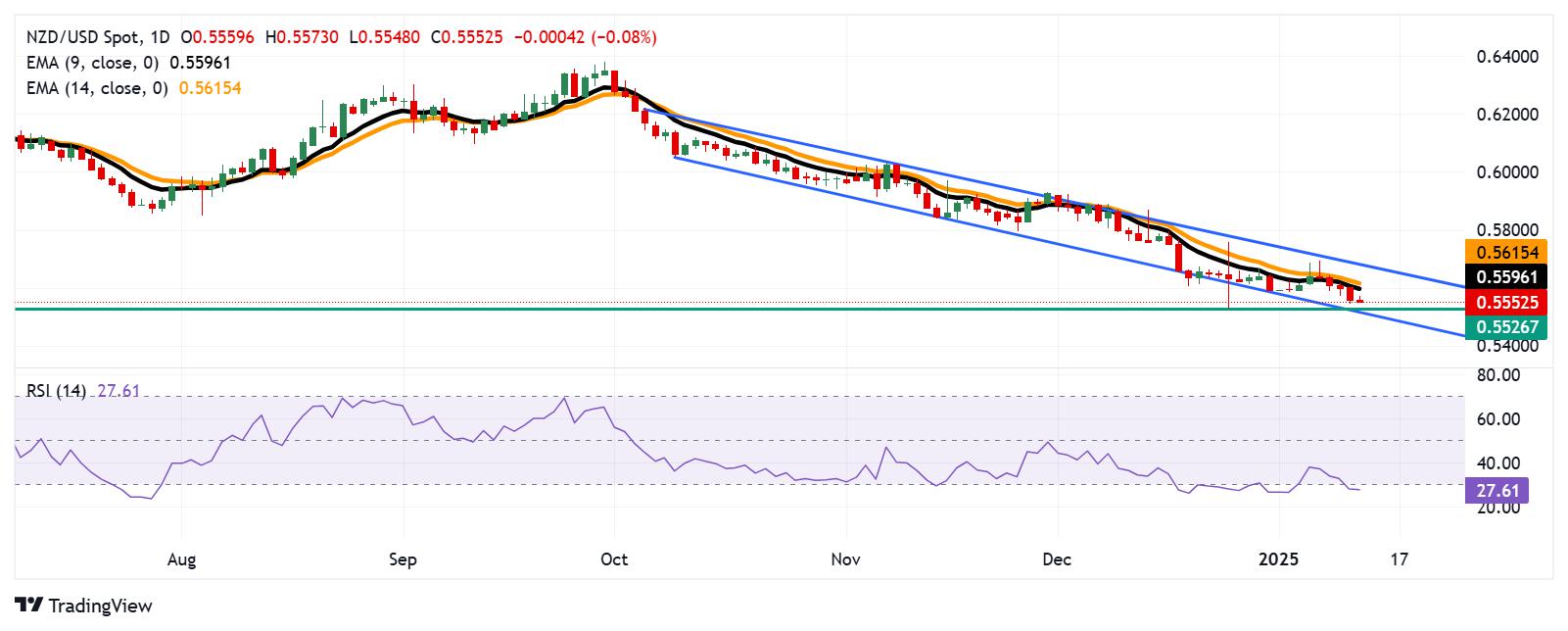Click the red 0.55525 current price tag
1568x631 pixels.
tap(1505, 303)
